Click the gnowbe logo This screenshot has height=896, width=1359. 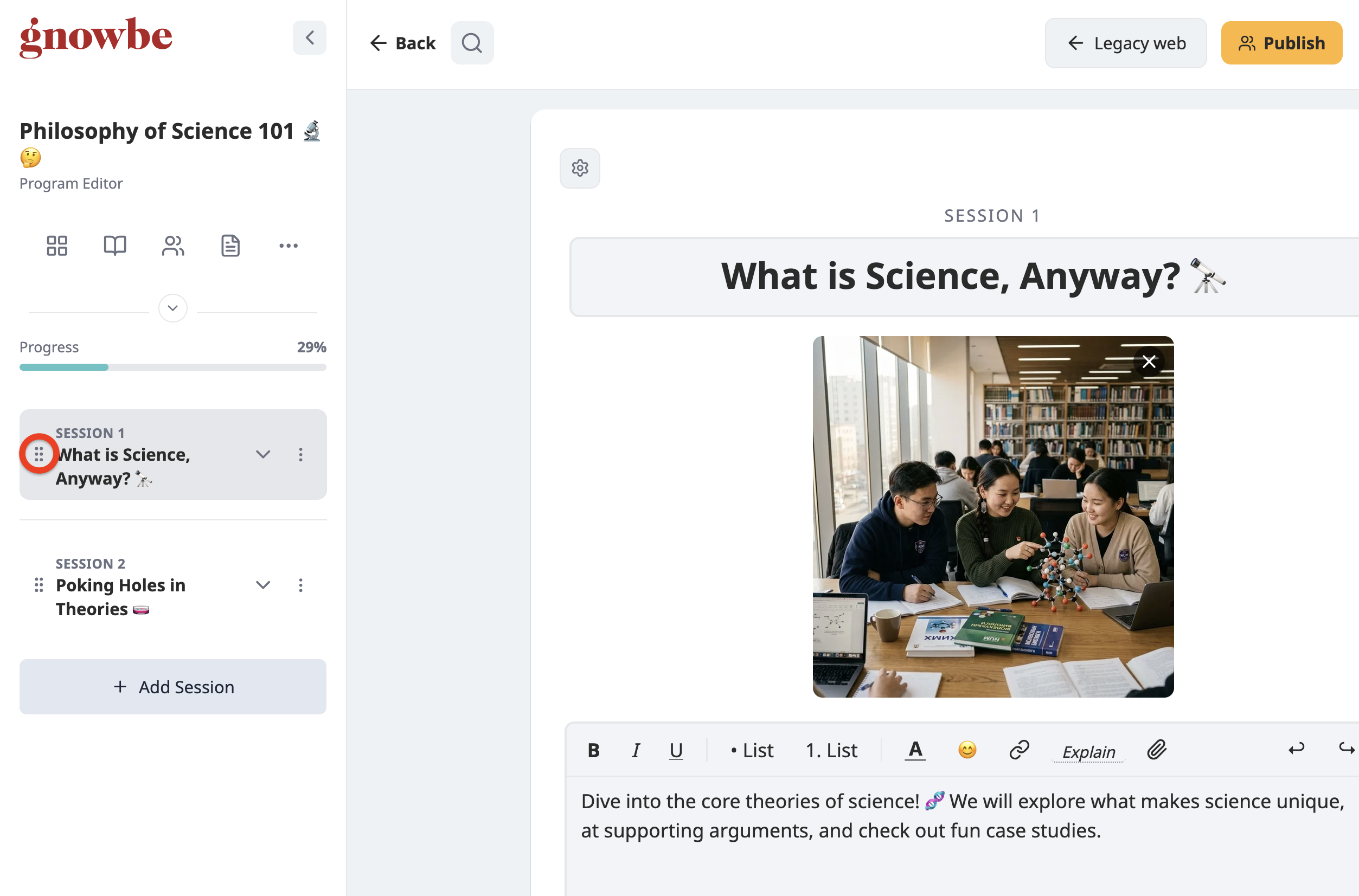(96, 38)
